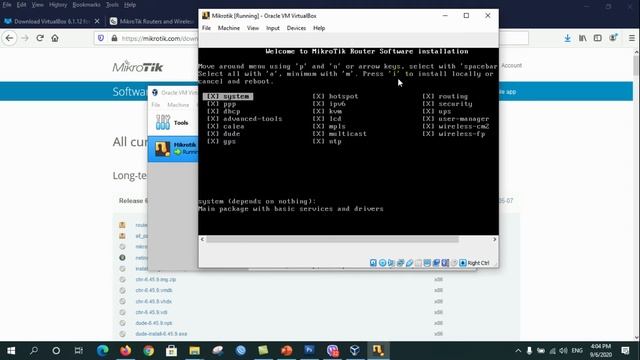This screenshot has height=360, width=640.
Task: Open Firefox downloads panel arrow
Action: (567, 38)
